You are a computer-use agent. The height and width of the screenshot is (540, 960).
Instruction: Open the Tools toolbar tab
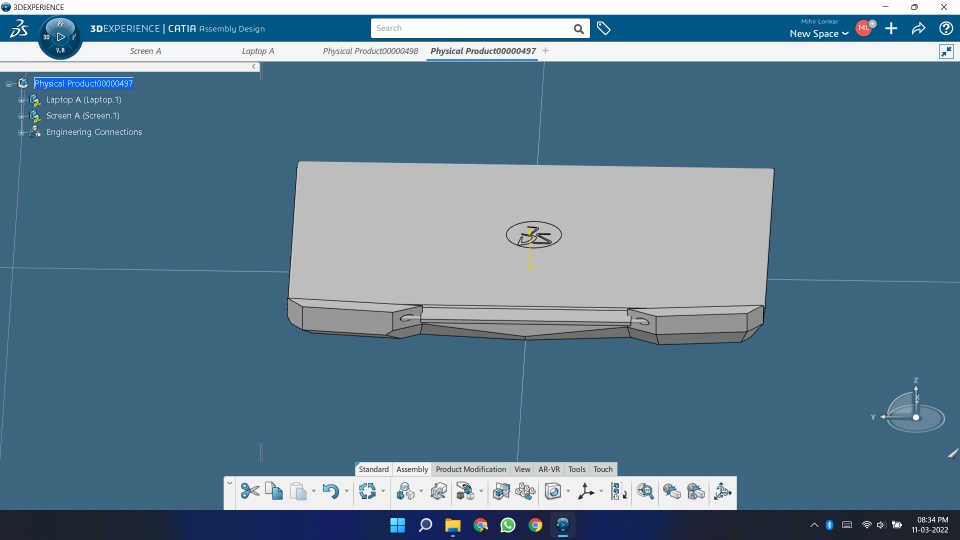pos(577,469)
